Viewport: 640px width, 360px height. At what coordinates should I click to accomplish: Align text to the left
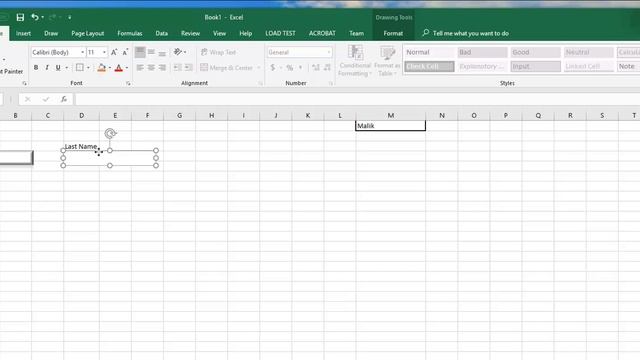(140, 67)
